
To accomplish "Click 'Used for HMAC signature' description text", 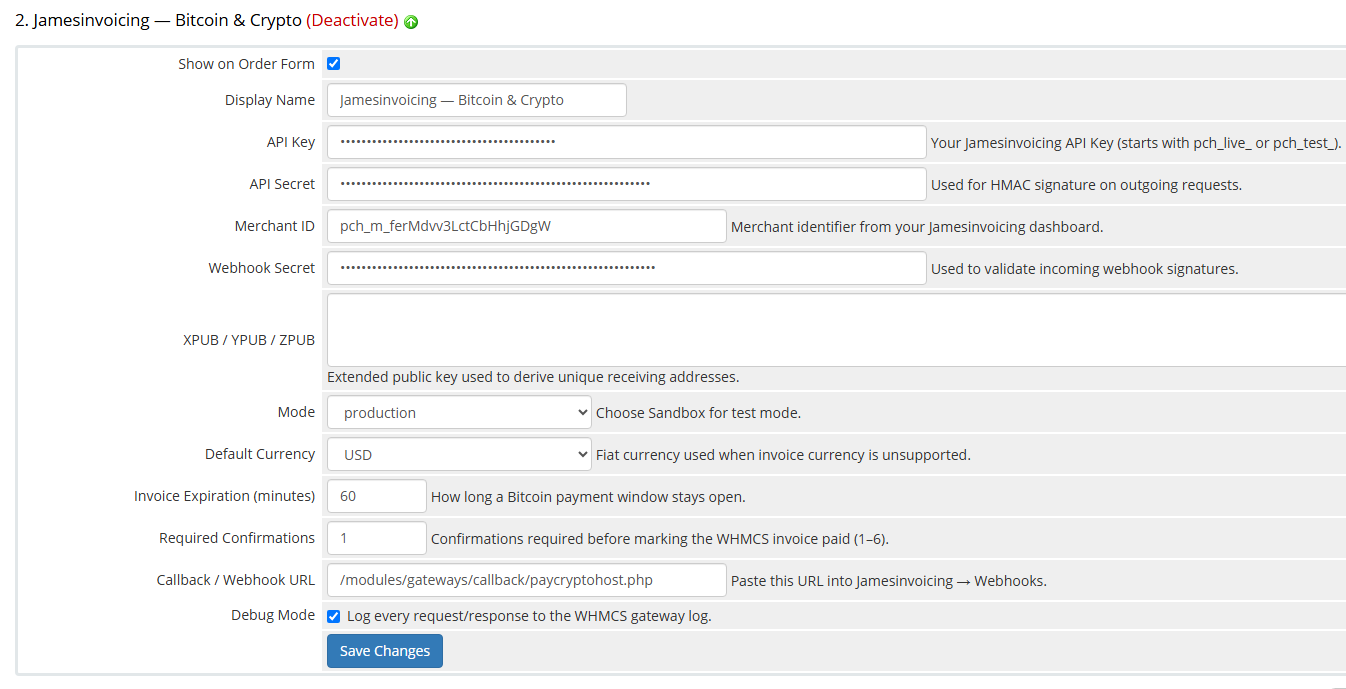I will (1086, 185).
